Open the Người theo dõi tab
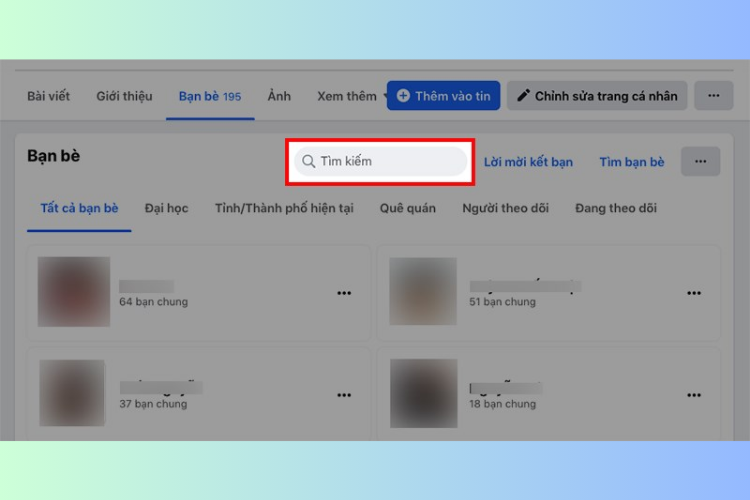750x500 pixels. [x=505, y=208]
